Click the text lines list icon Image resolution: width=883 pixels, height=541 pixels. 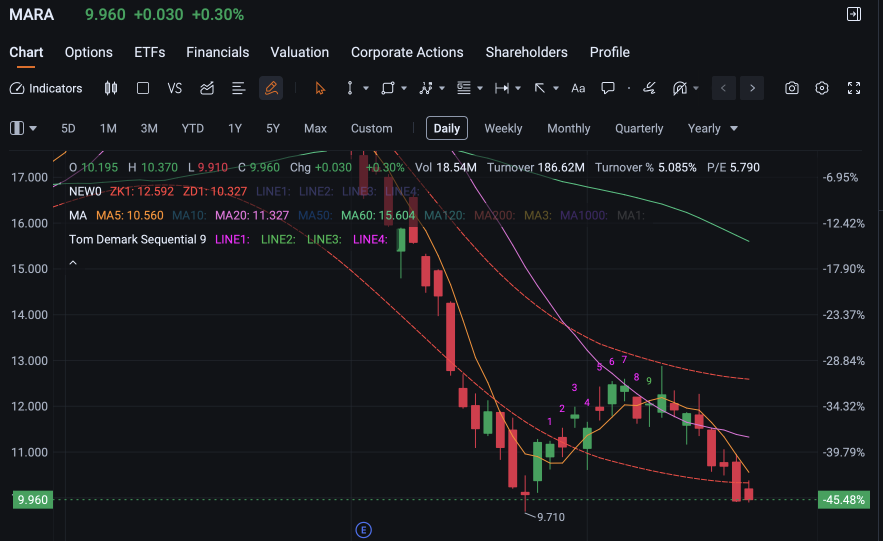(x=239, y=88)
